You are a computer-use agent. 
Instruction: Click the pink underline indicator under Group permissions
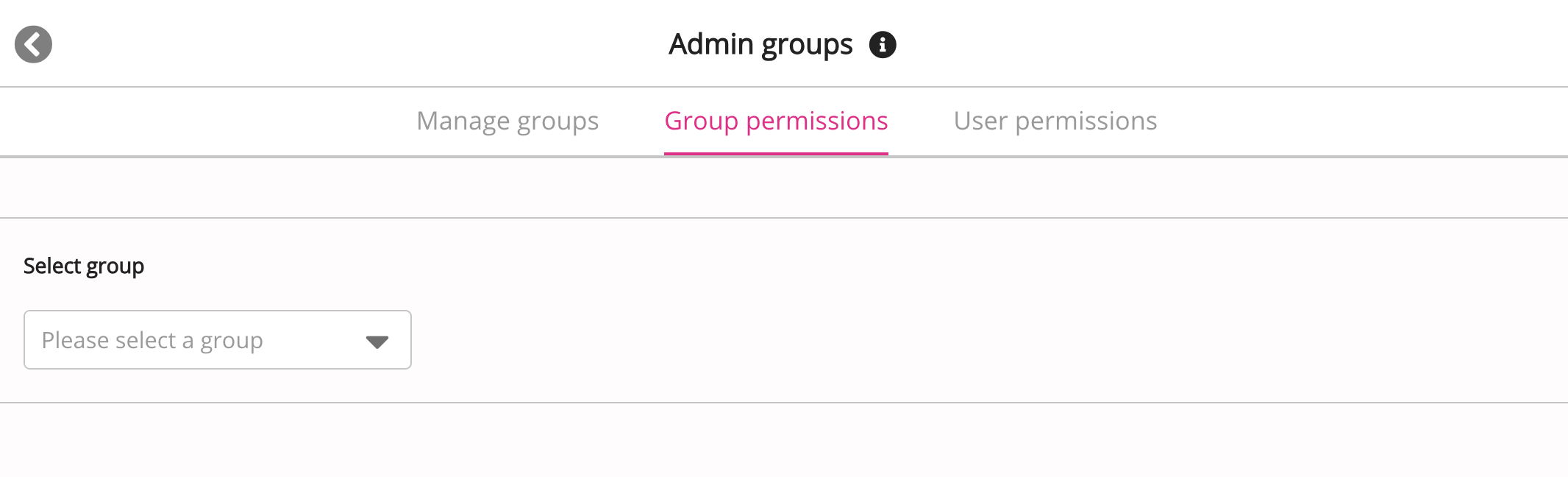tap(776, 152)
